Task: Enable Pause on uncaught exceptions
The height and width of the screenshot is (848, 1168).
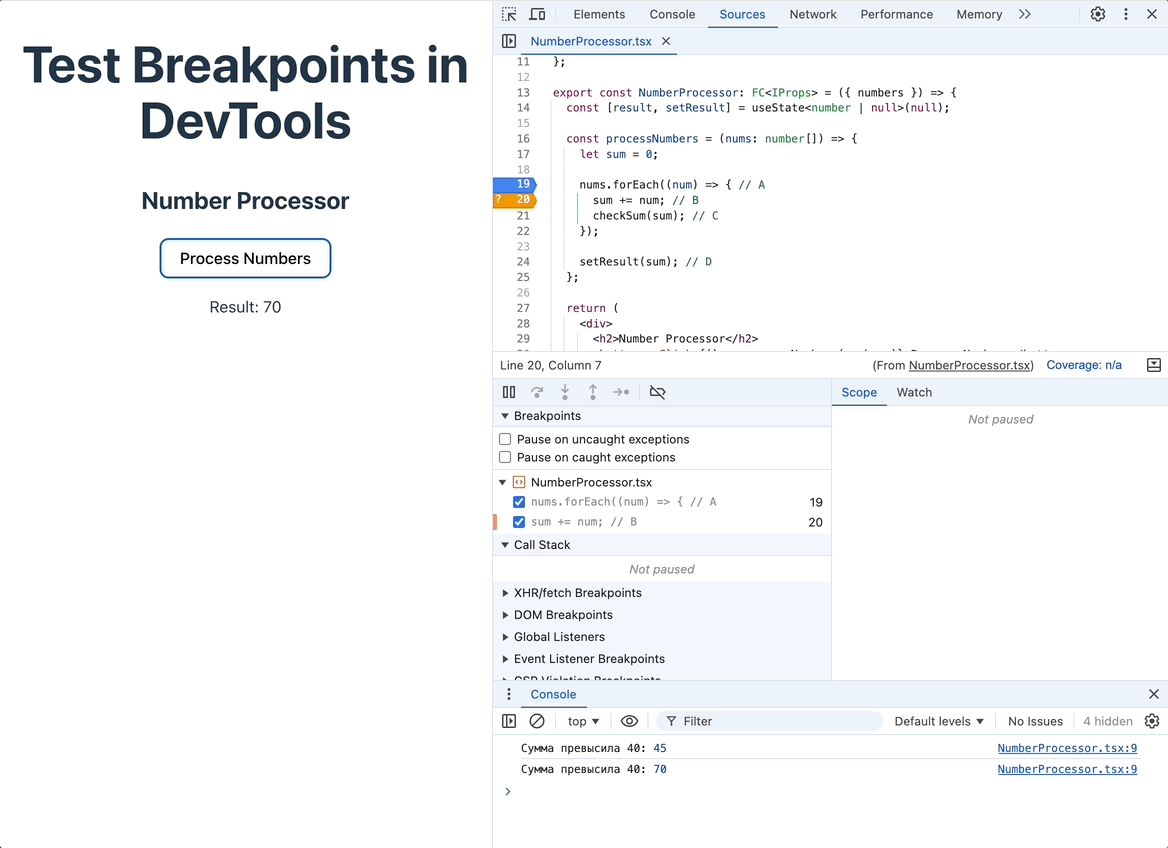Action: pos(505,440)
